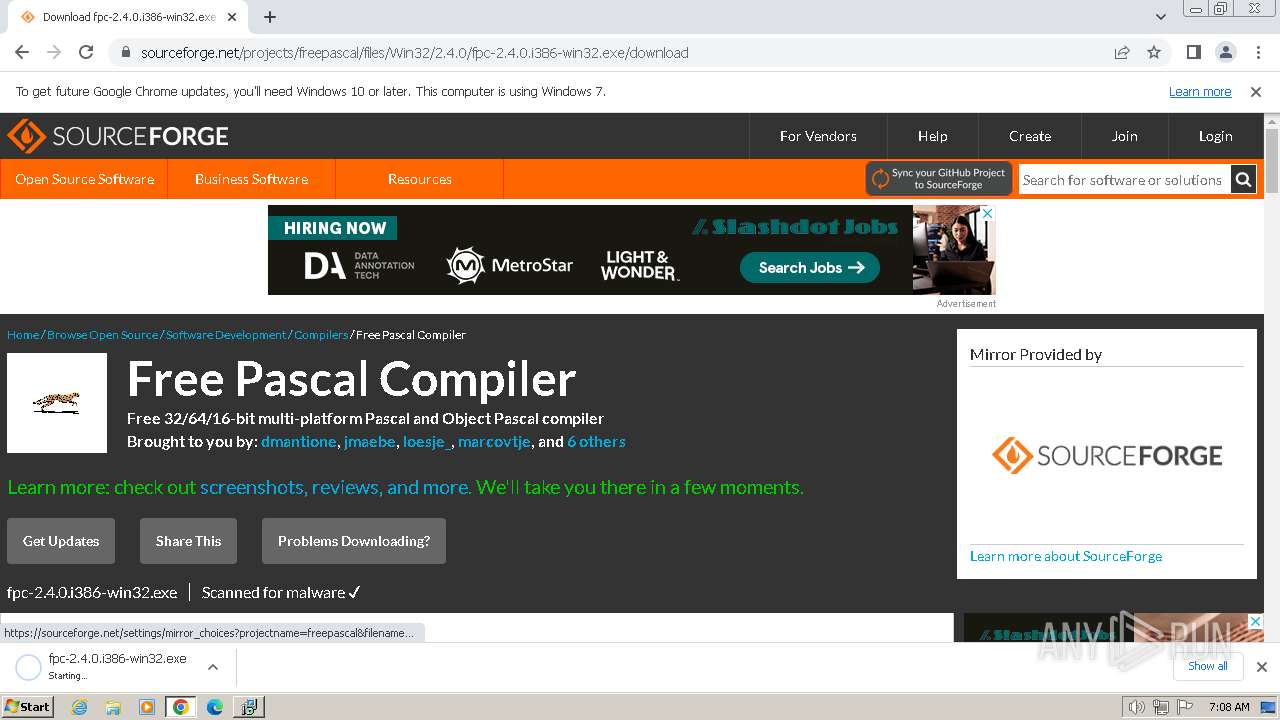Viewport: 1280px width, 720px height.
Task: Open Microsoft Edge from taskbar
Action: click(x=215, y=707)
